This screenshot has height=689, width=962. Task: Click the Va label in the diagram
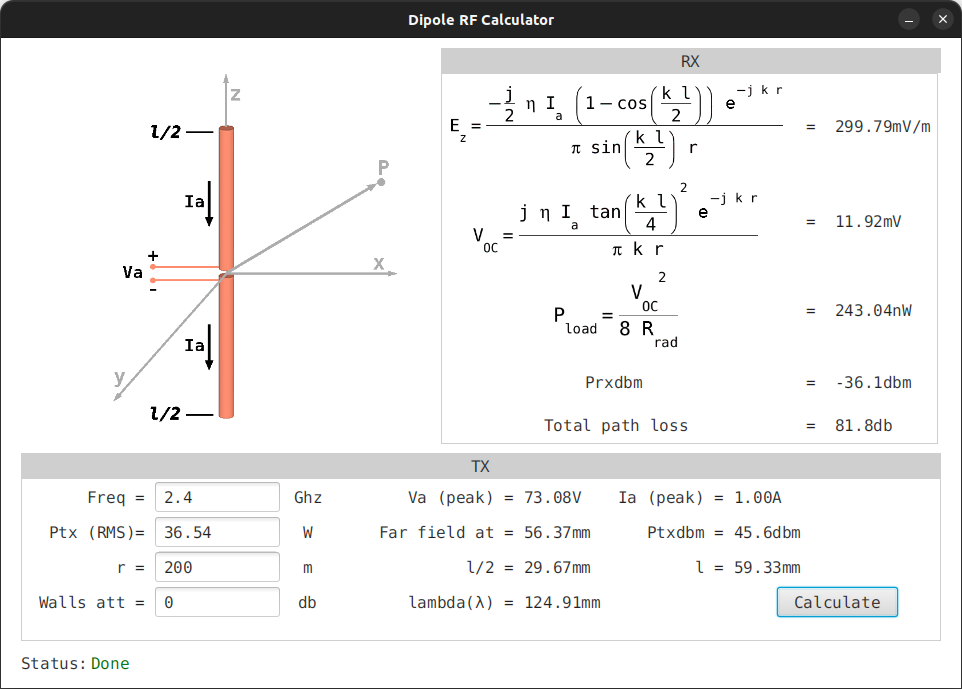(133, 272)
